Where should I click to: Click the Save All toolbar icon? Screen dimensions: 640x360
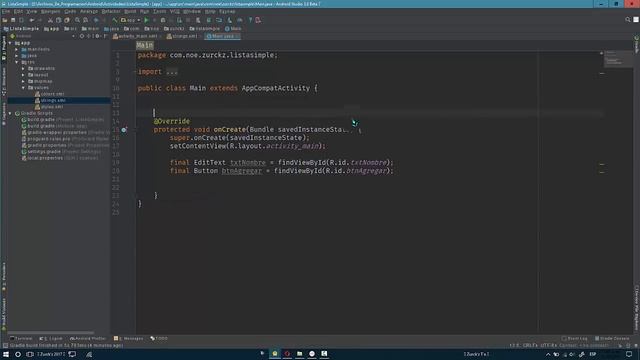pyautogui.click(x=13, y=20)
